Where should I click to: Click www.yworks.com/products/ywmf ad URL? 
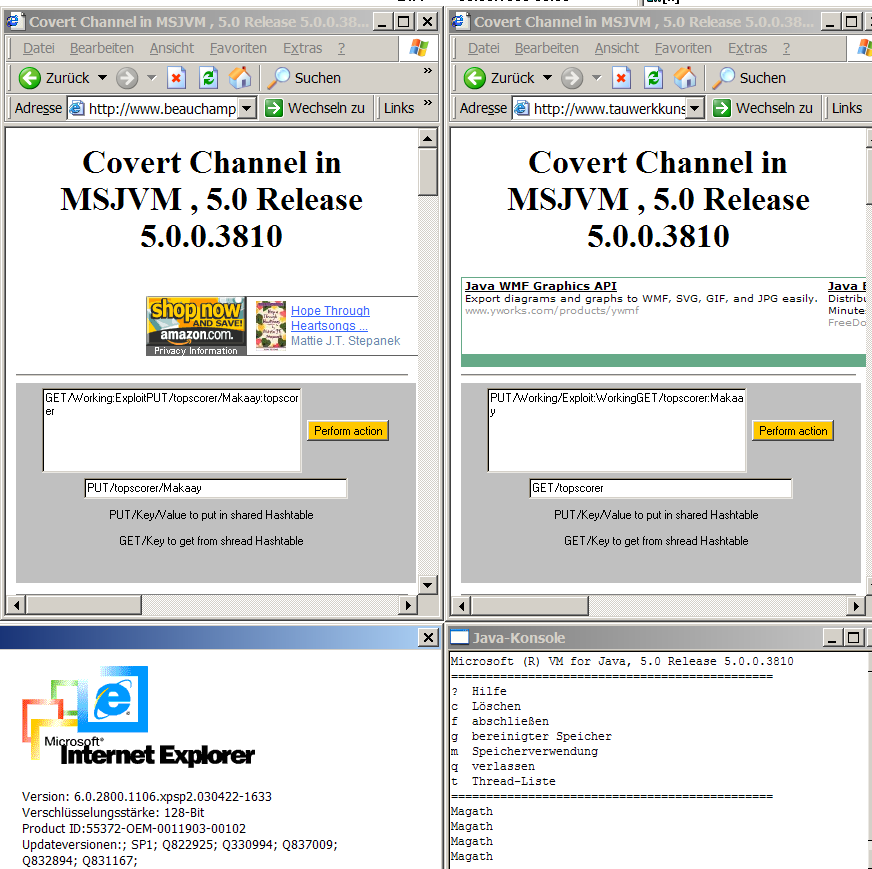click(552, 311)
